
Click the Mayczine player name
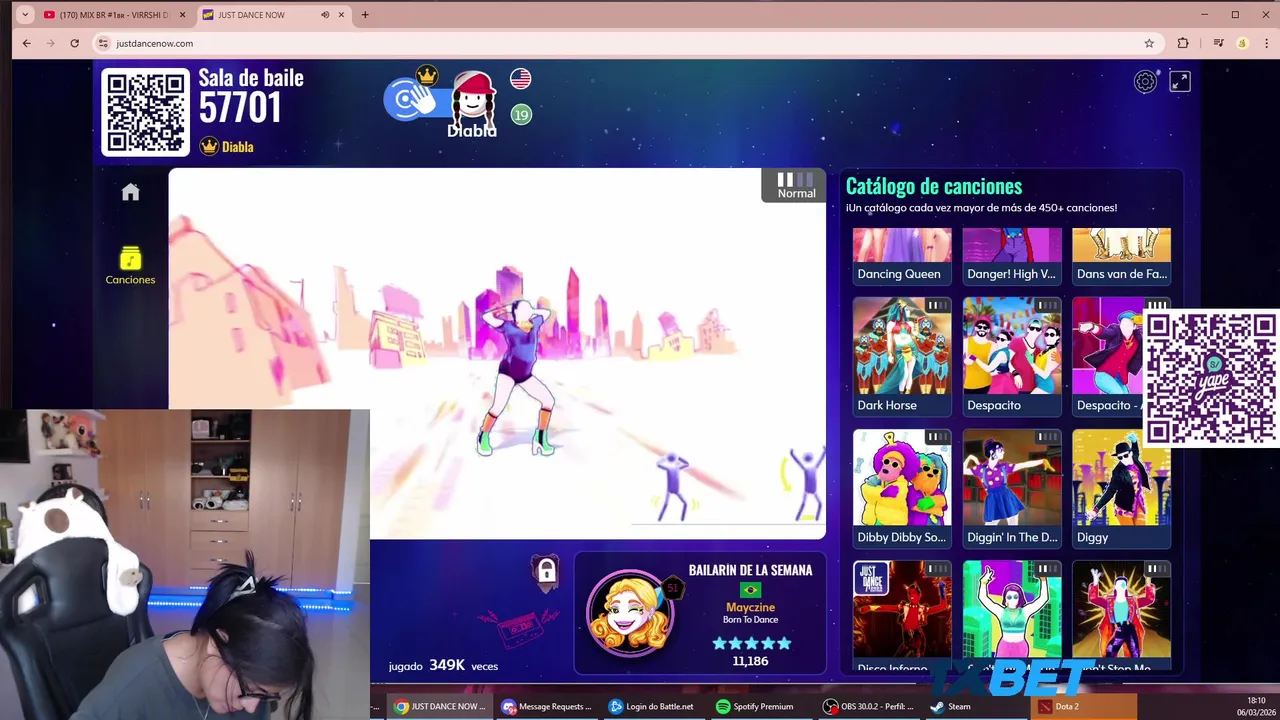tap(750, 607)
